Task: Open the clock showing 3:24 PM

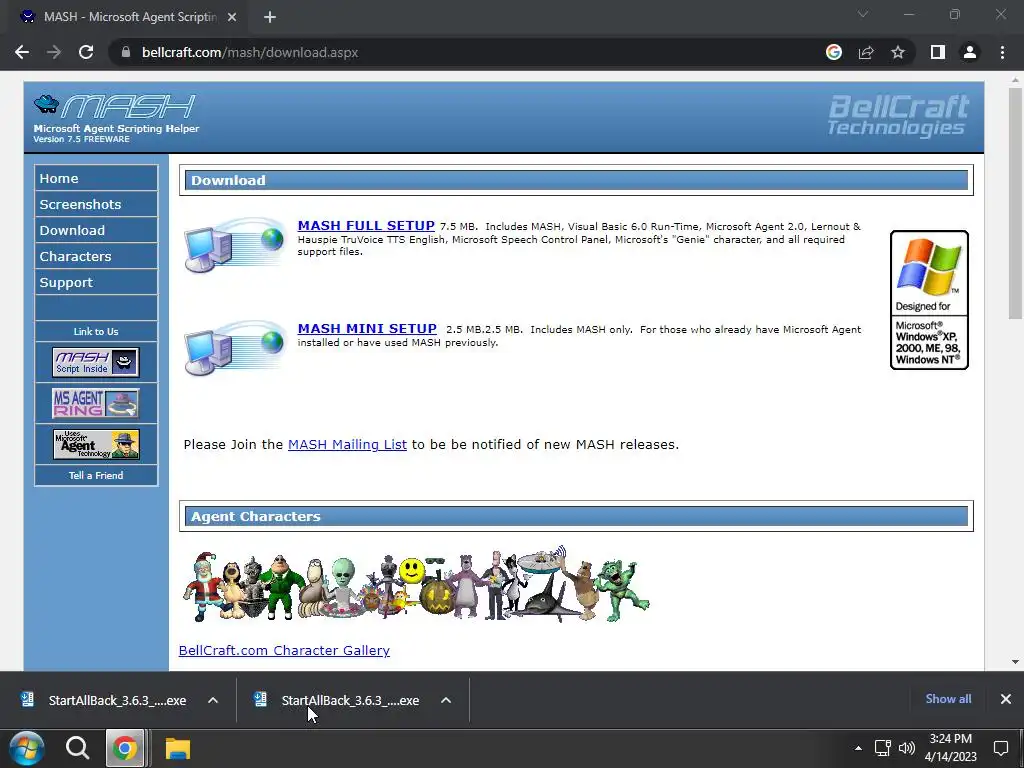Action: pos(951,748)
